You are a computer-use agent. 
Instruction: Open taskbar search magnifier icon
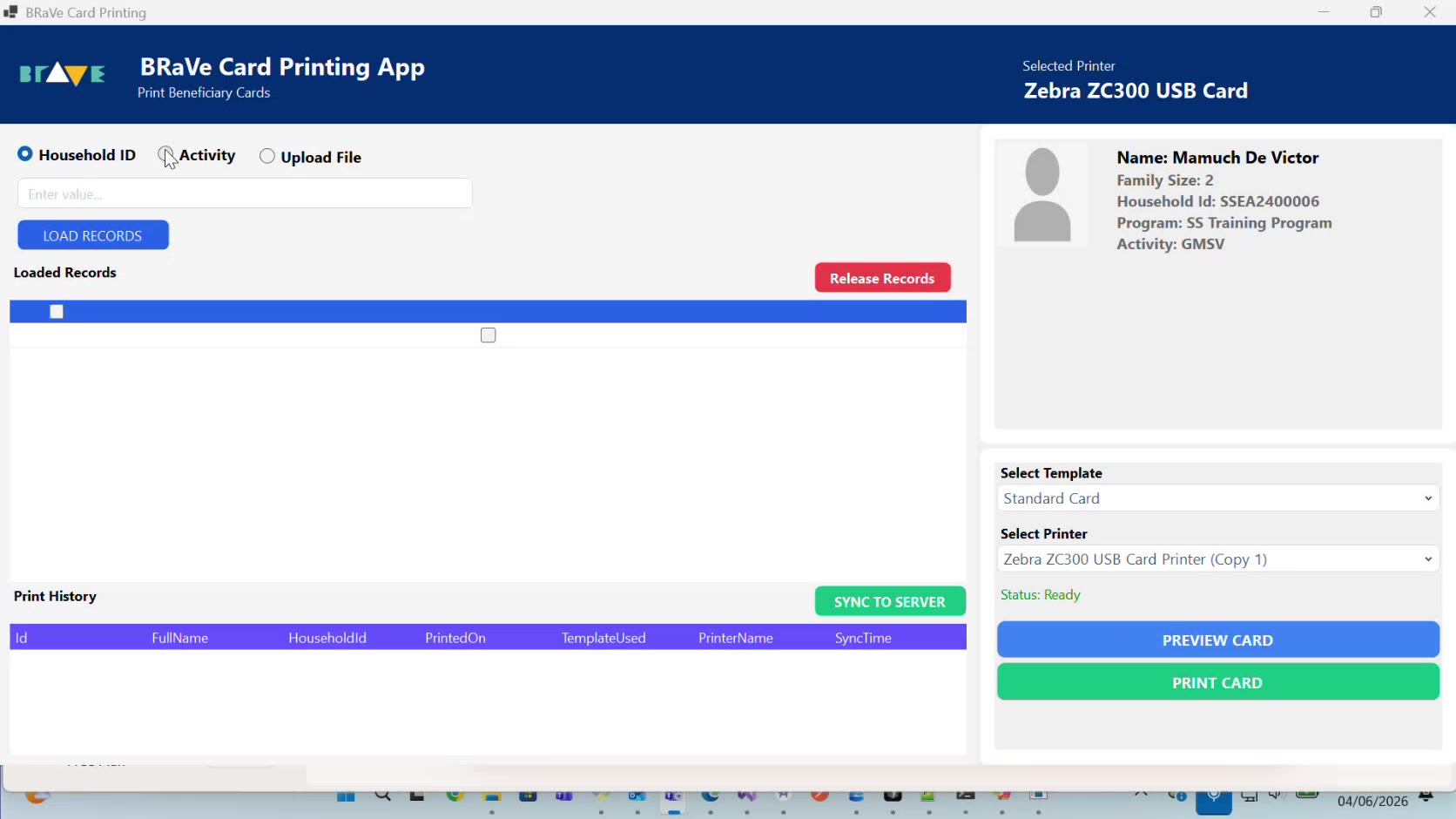[382, 795]
